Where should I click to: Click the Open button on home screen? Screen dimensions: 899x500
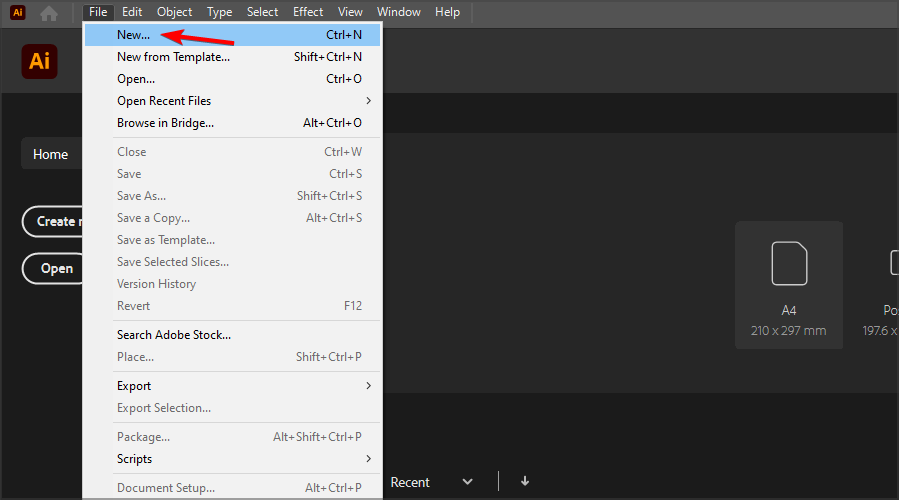click(x=53, y=268)
